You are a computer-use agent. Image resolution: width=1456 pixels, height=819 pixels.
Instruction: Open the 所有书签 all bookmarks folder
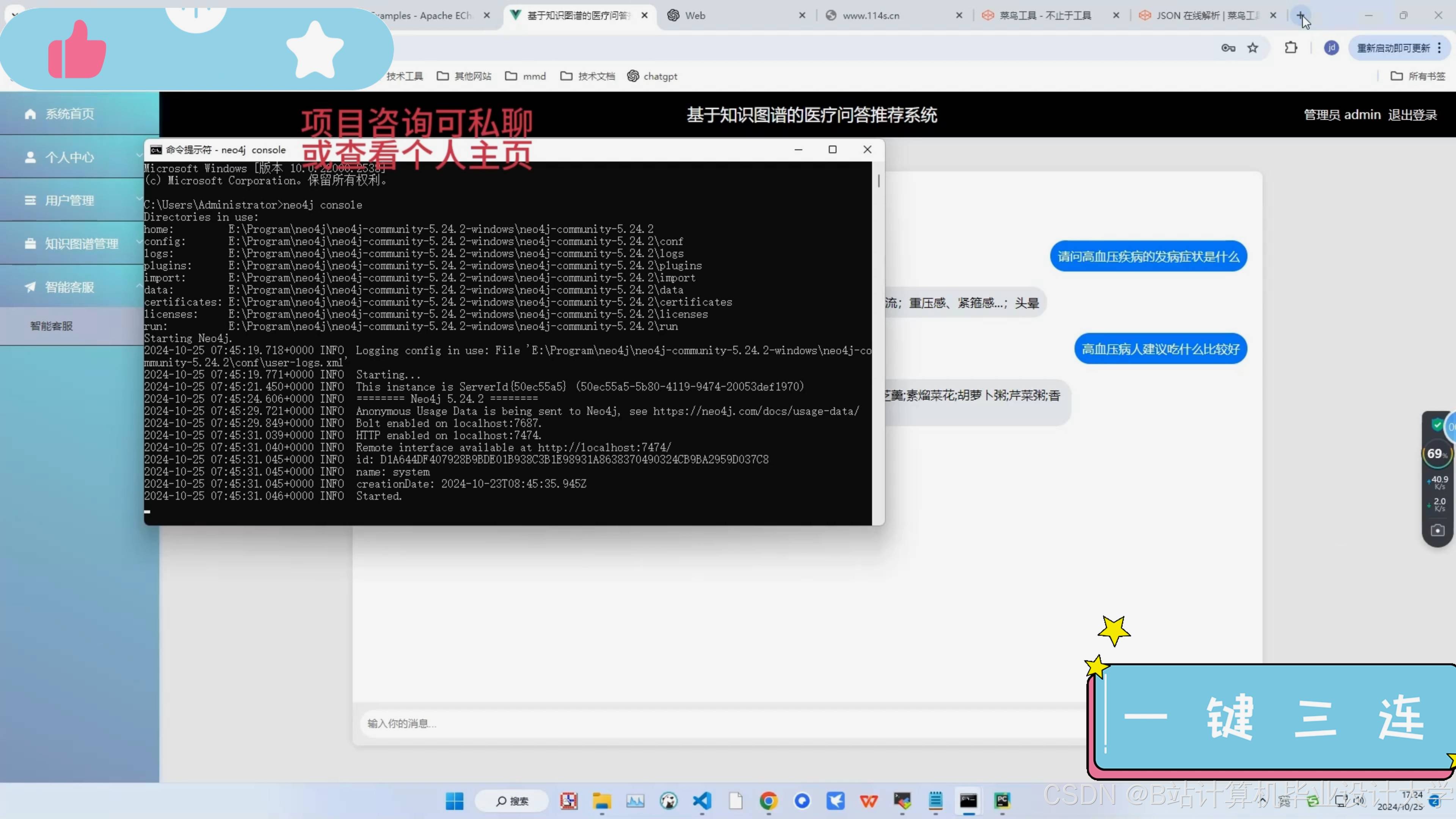coord(1418,76)
